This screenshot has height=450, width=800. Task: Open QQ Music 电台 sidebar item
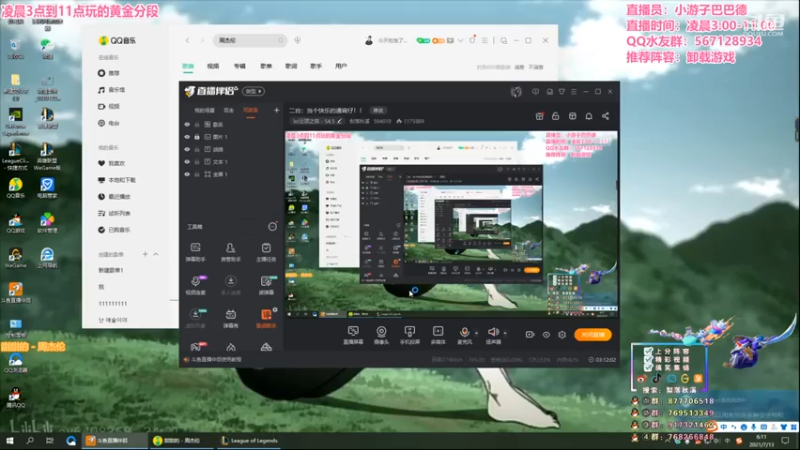point(109,123)
